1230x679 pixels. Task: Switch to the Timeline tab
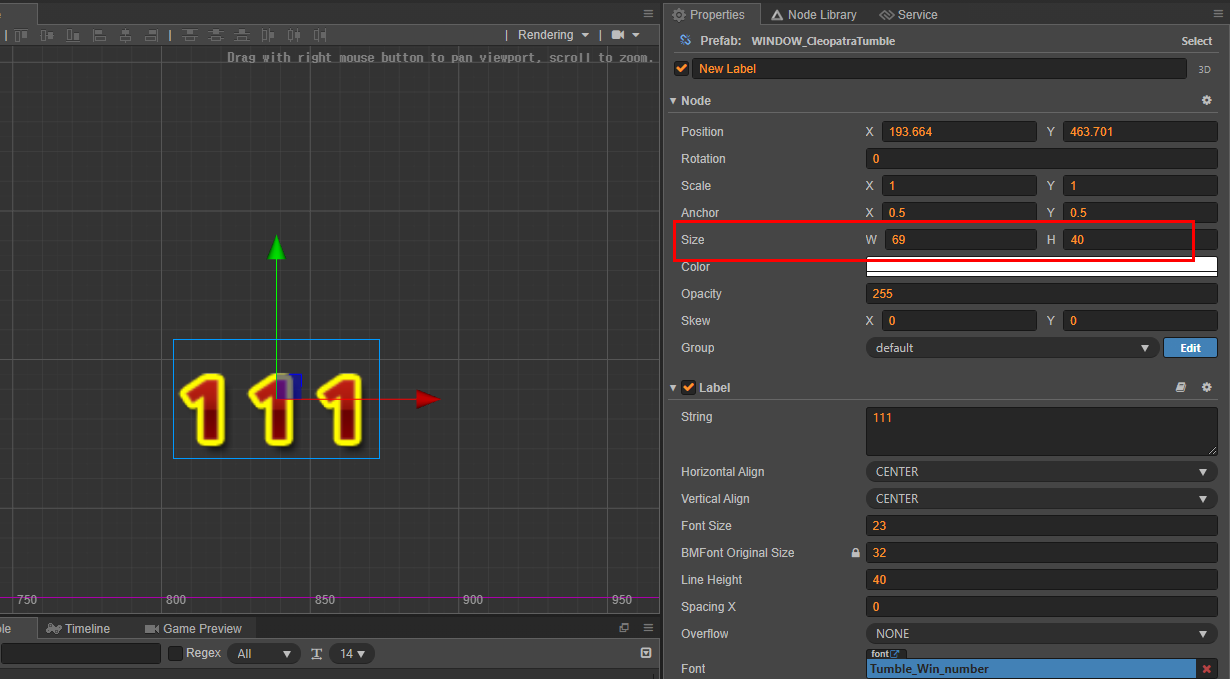(78, 628)
